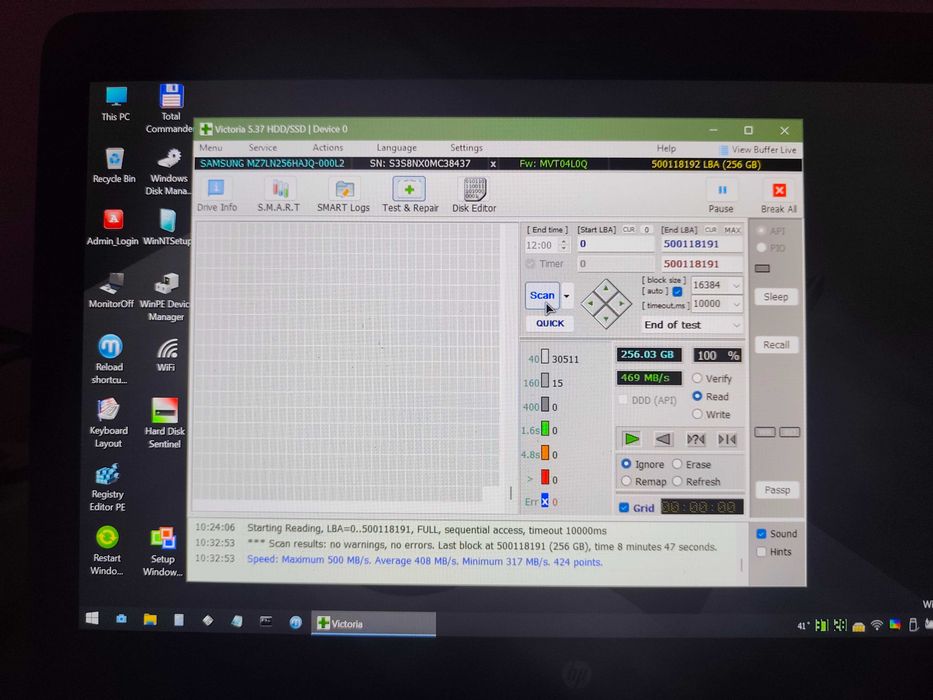Toggle the block size auto checkbox
933x700 pixels.
click(x=677, y=292)
